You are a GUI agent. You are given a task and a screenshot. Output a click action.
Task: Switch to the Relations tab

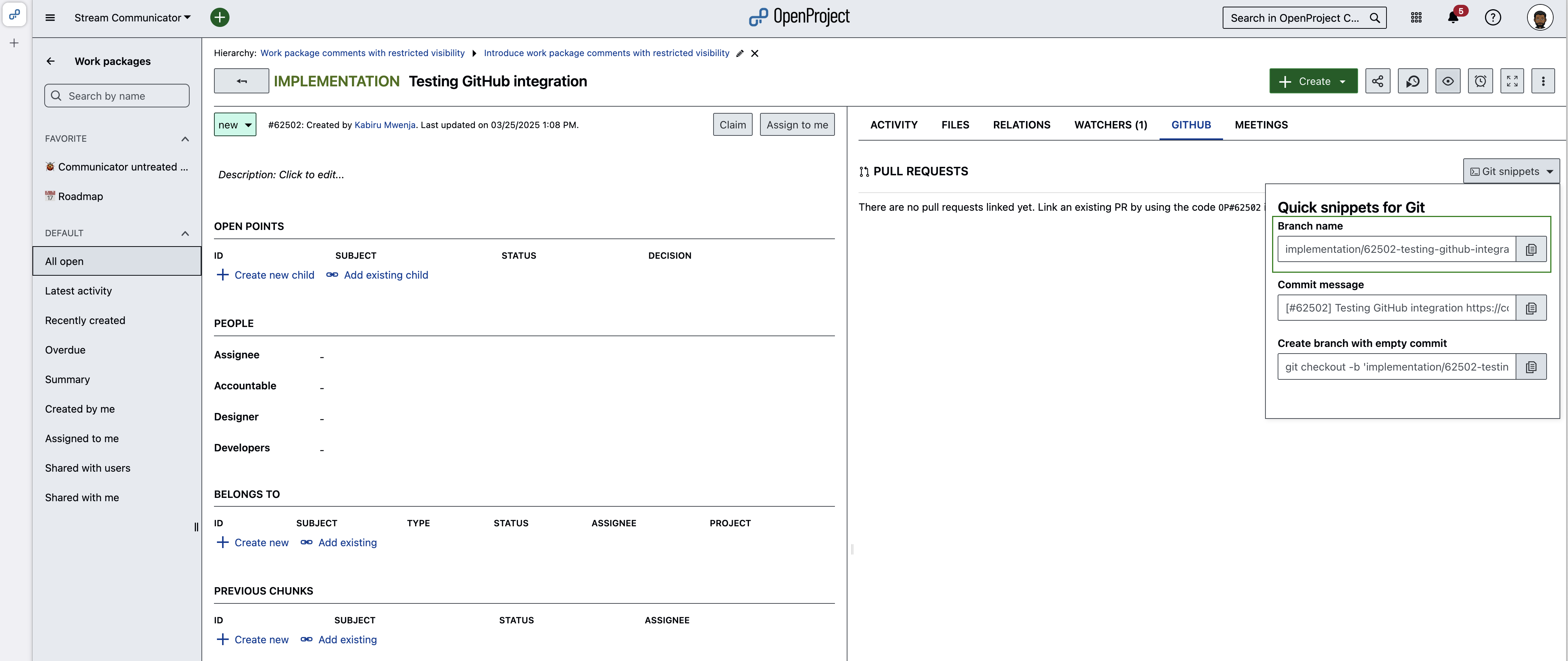(1021, 125)
